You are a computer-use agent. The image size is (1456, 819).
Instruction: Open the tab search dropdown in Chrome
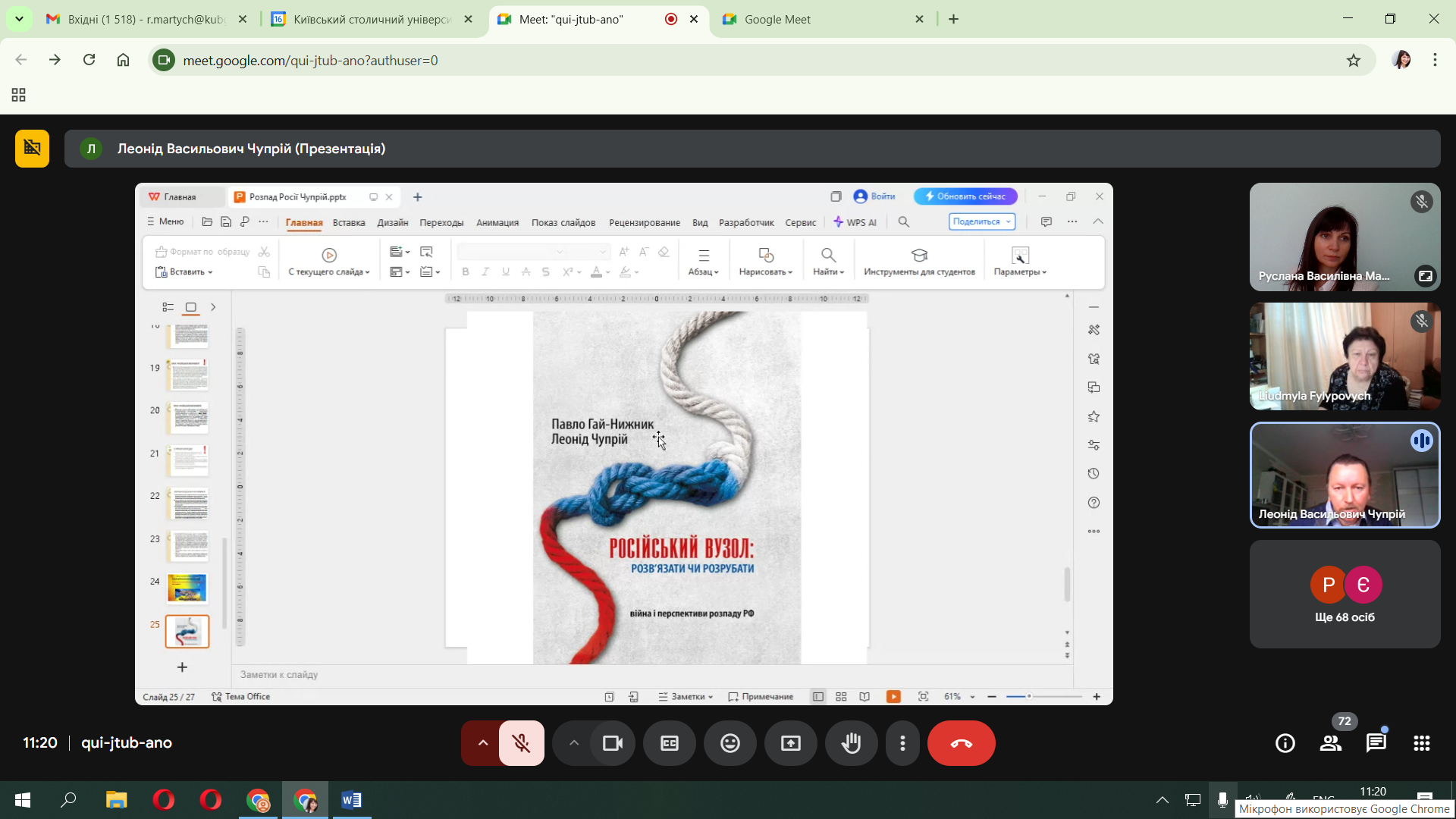(19, 19)
